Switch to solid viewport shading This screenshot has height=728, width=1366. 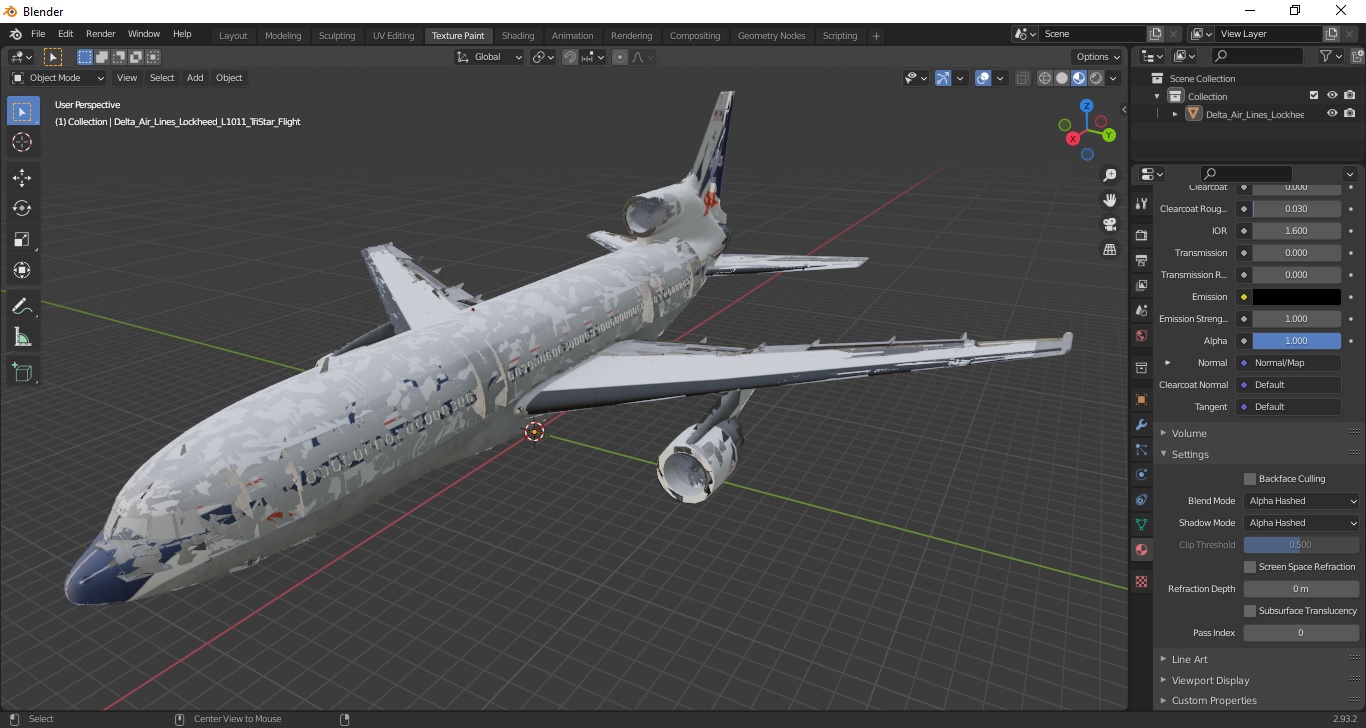1062,78
